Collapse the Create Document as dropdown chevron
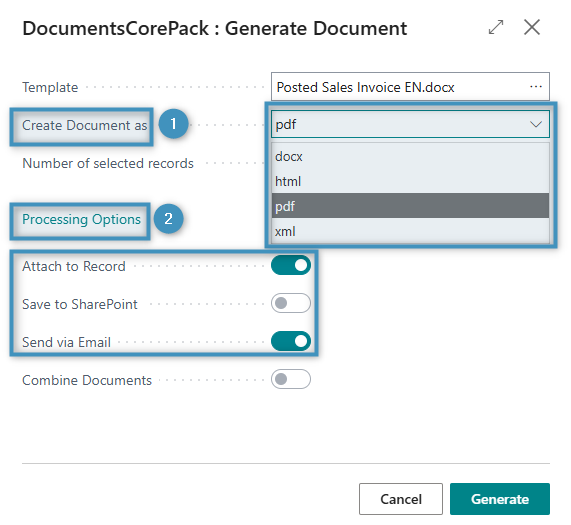This screenshot has height=525, width=571. tap(536, 125)
